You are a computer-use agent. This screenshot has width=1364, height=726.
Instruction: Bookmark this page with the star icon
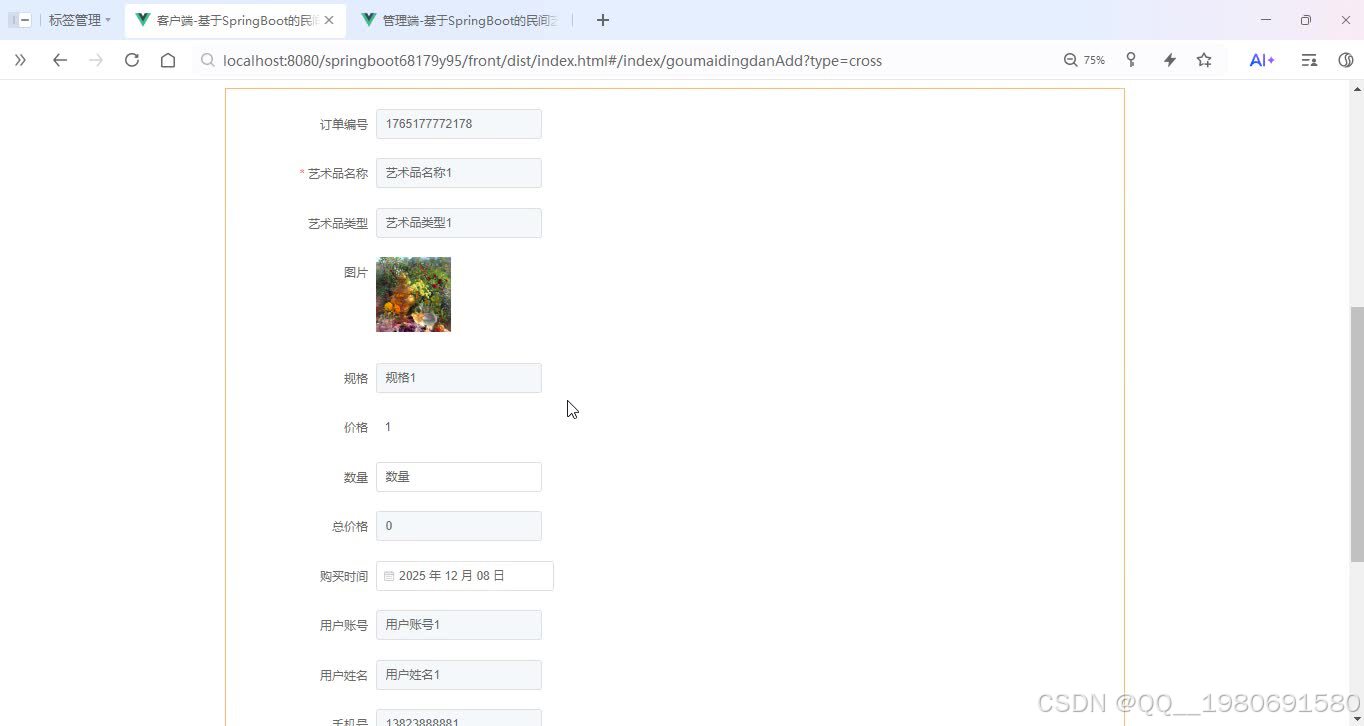1204,60
